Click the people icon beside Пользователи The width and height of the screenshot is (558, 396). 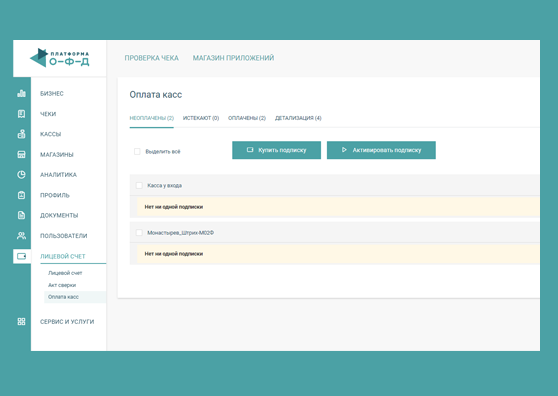(21, 236)
